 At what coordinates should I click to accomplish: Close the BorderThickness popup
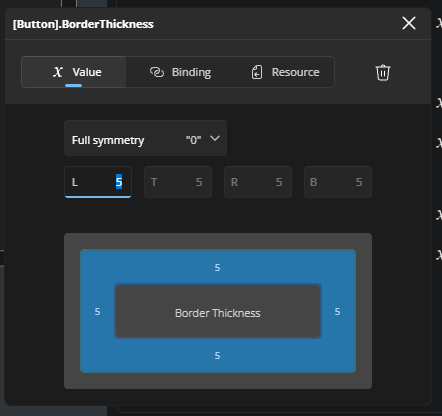[x=409, y=23]
